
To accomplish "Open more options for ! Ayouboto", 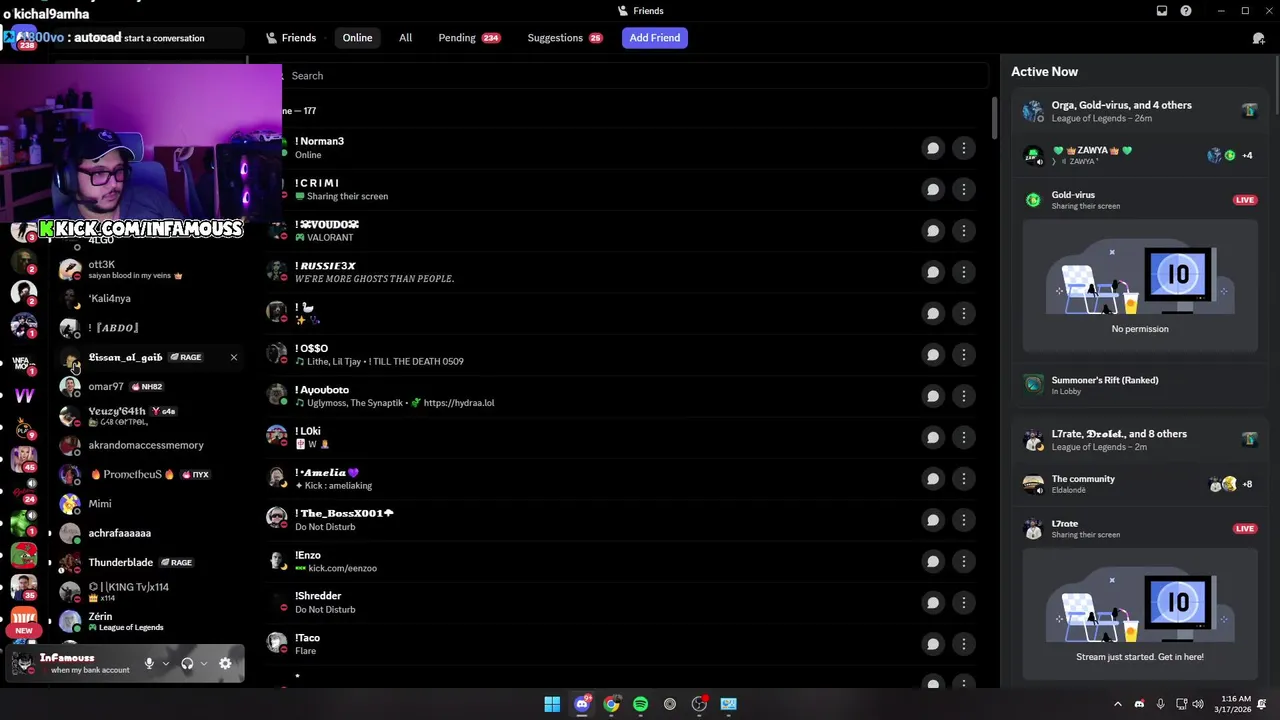I will pos(963,396).
